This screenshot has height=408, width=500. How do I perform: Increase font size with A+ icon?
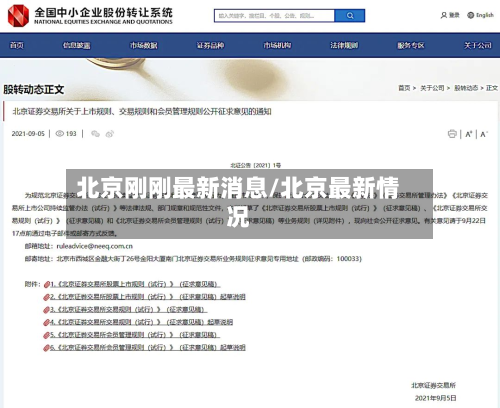pos(469,134)
